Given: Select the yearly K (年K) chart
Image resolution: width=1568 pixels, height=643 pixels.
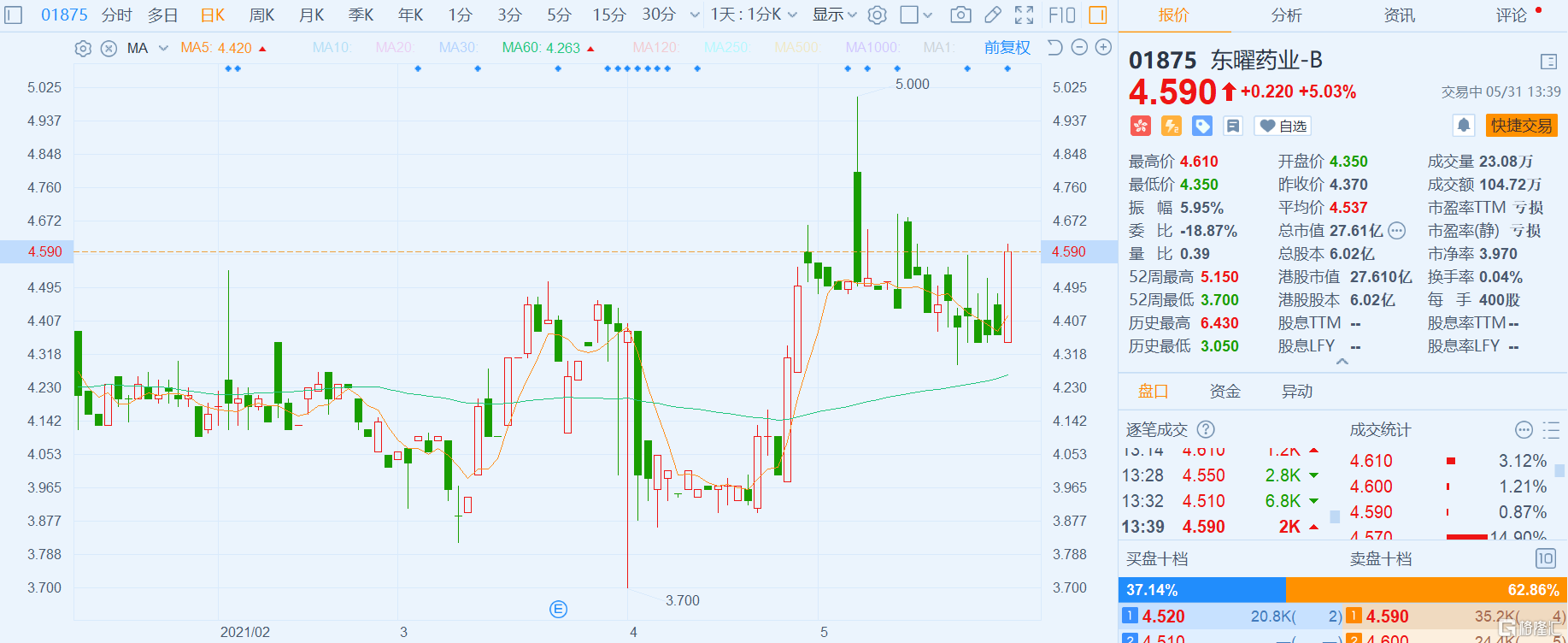Looking at the screenshot, I should coord(410,15).
